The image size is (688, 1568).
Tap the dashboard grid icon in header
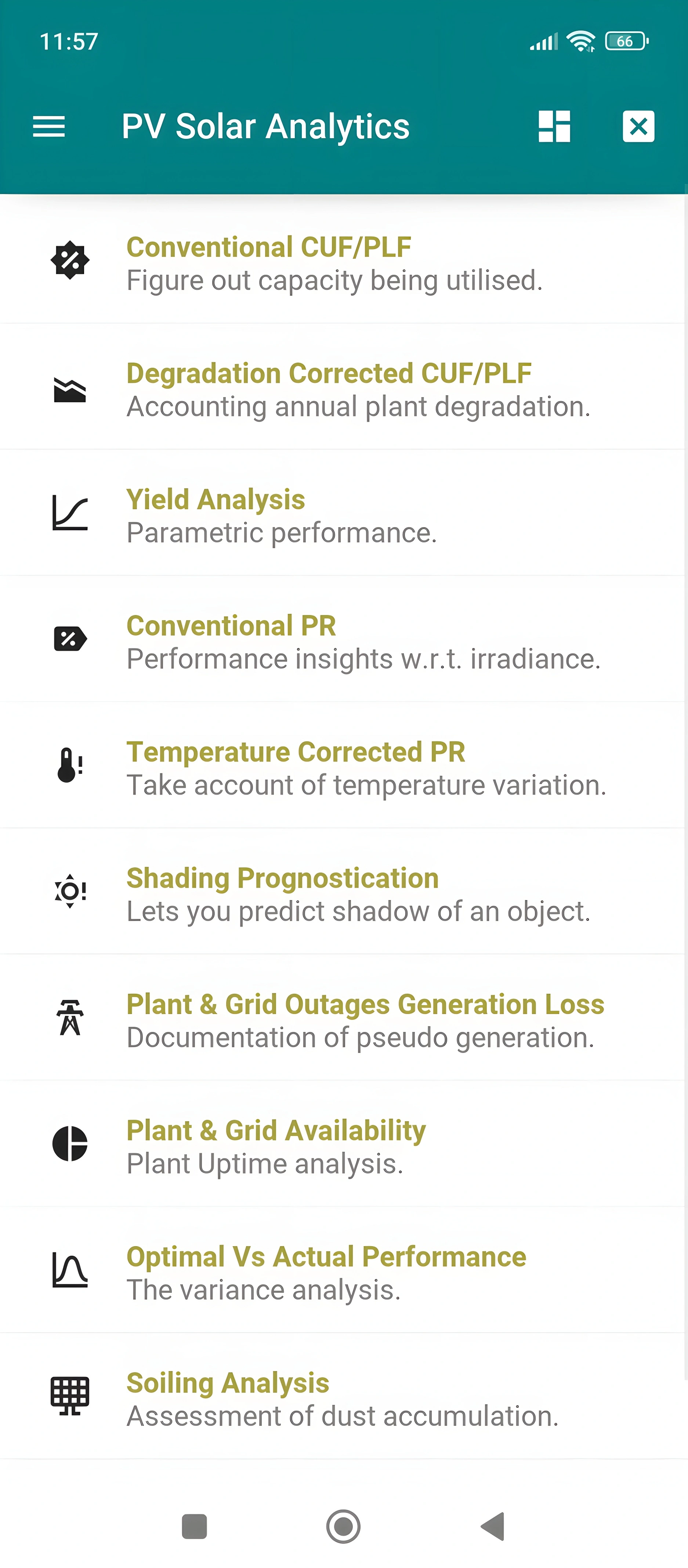(x=554, y=127)
